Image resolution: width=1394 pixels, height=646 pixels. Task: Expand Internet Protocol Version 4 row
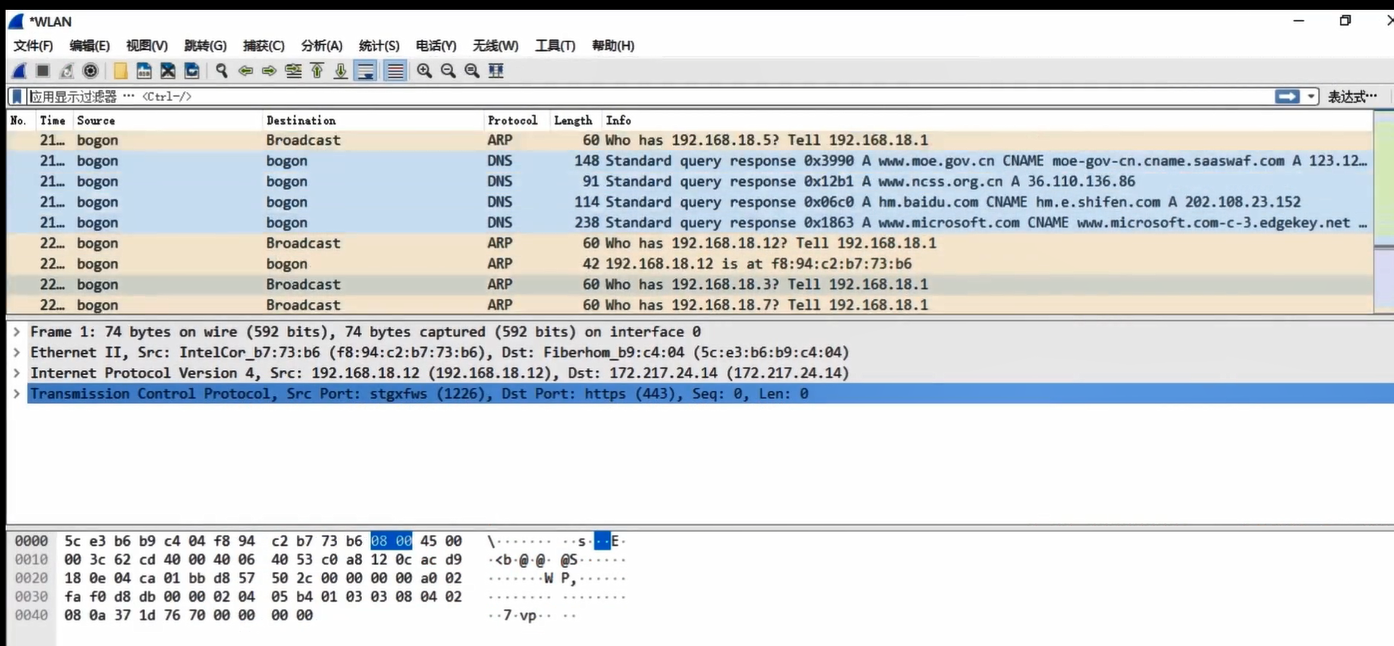pyautogui.click(x=17, y=373)
